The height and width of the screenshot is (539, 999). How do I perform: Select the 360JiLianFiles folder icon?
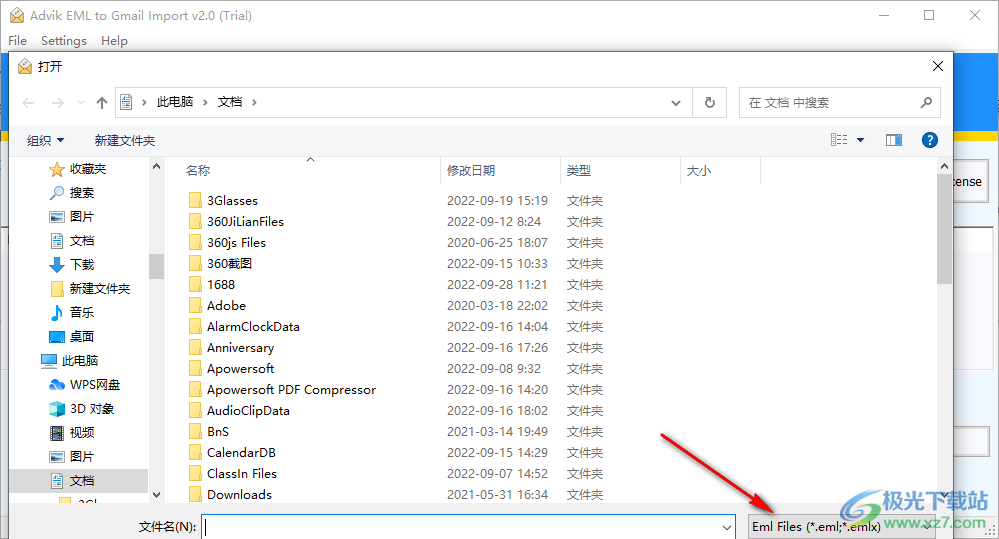tap(195, 222)
